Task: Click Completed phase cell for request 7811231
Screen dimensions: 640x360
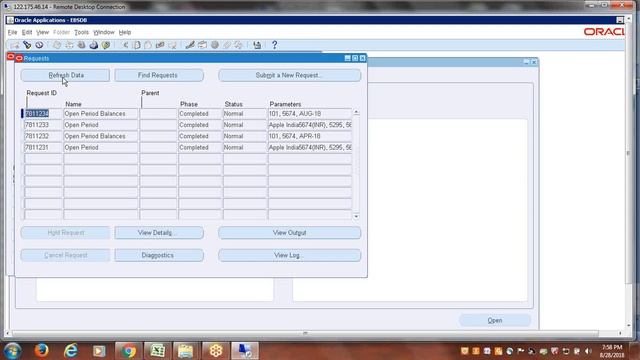Action: coord(200,147)
